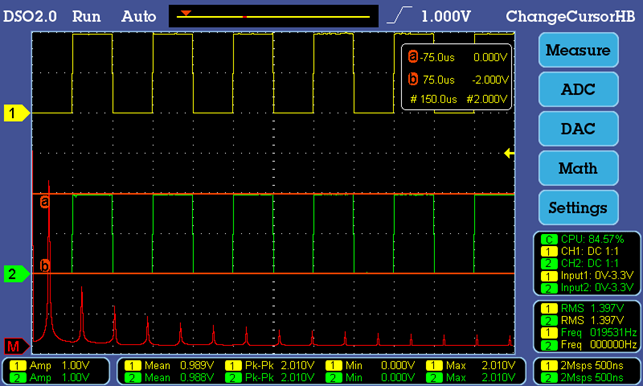Click cursor b -2.000V voltage readout
This screenshot has width=643, height=386.
tap(490, 80)
